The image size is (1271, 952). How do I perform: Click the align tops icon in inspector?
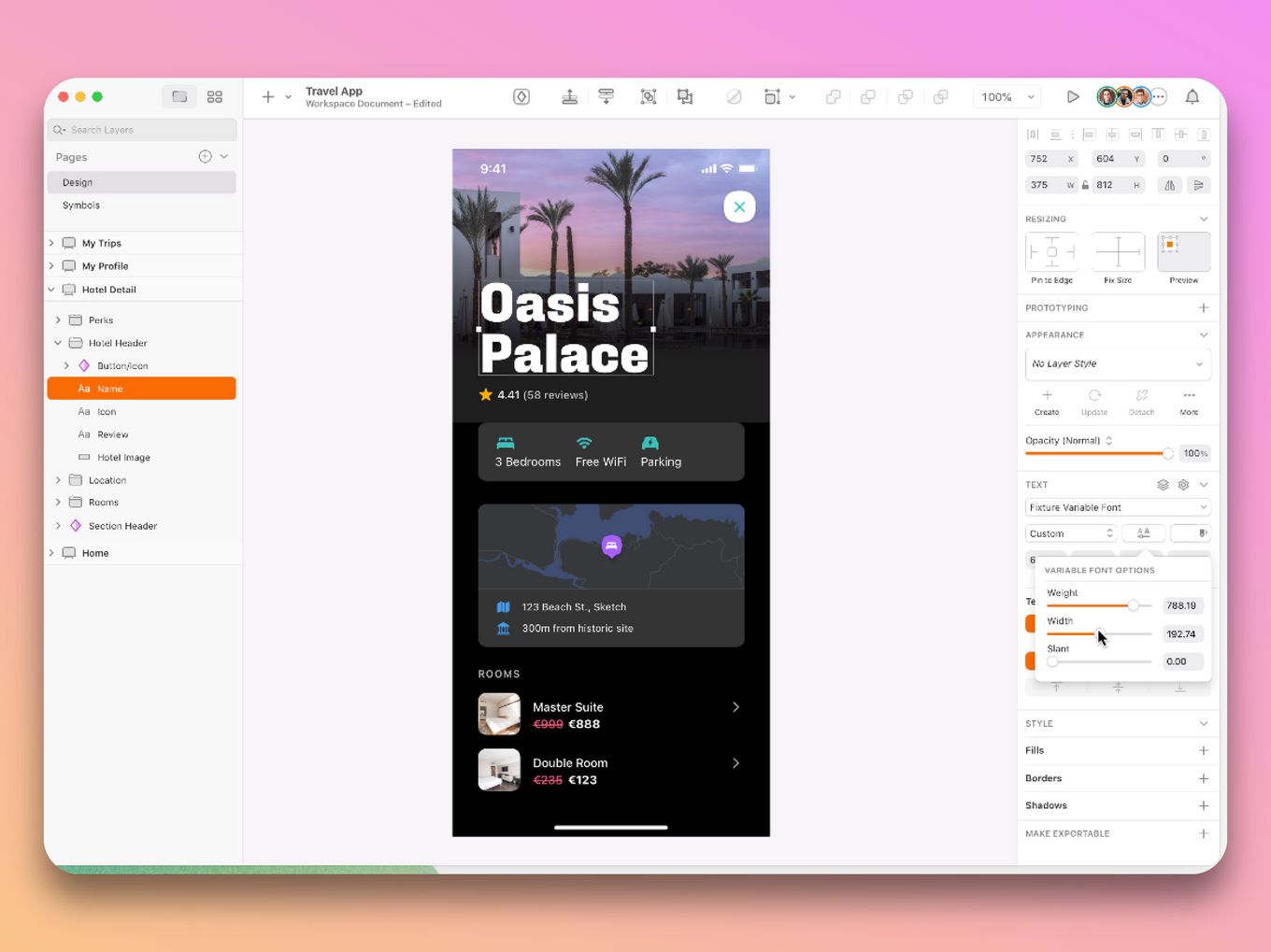click(1158, 135)
